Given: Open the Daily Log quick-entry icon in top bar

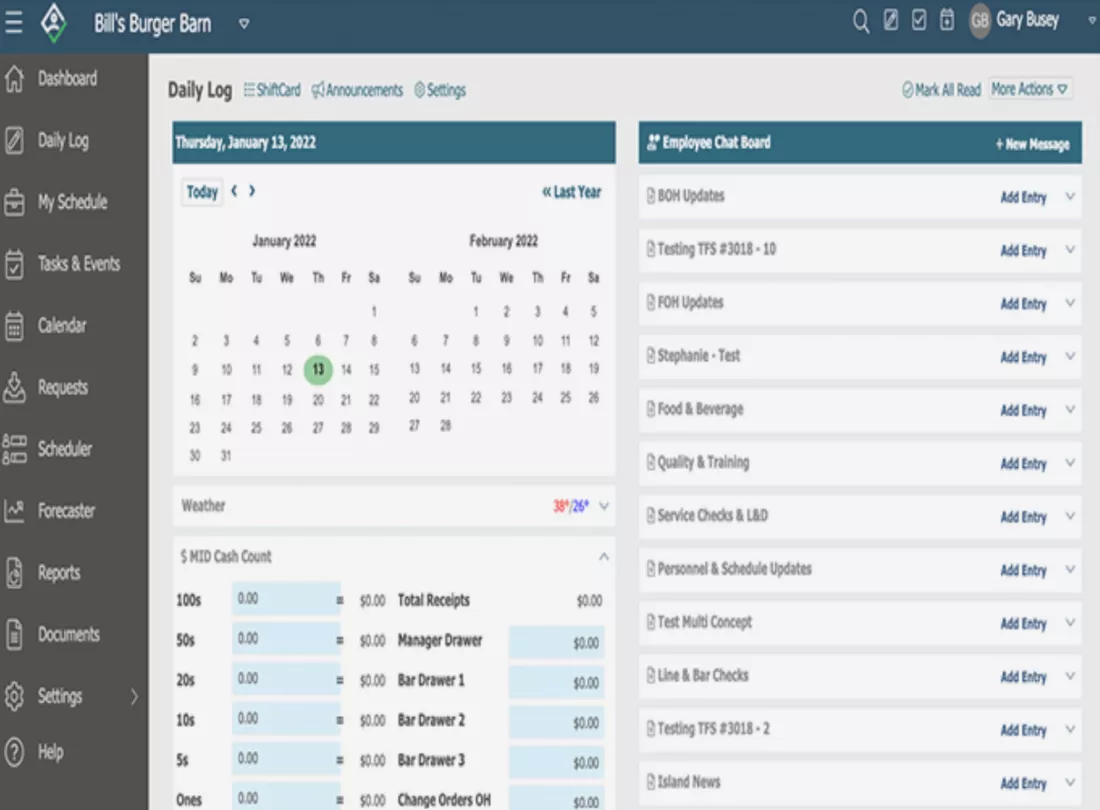Looking at the screenshot, I should [889, 20].
